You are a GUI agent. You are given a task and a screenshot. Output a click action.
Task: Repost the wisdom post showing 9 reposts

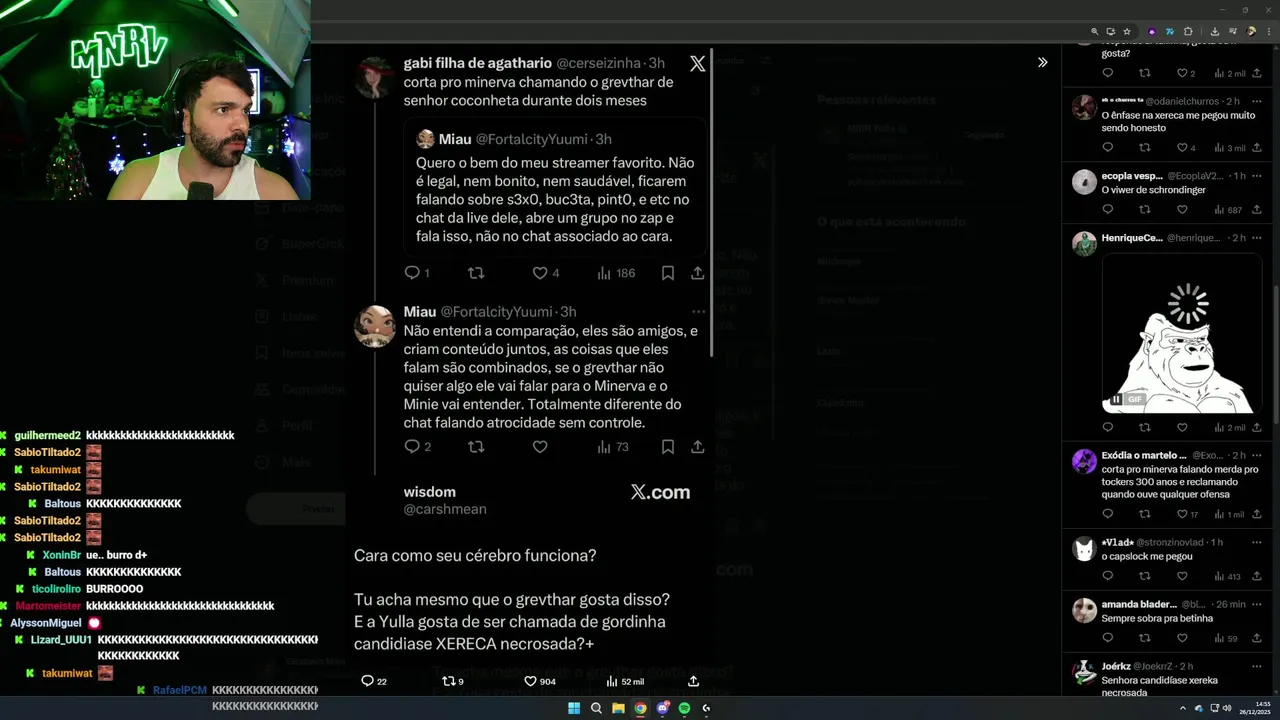(x=448, y=681)
